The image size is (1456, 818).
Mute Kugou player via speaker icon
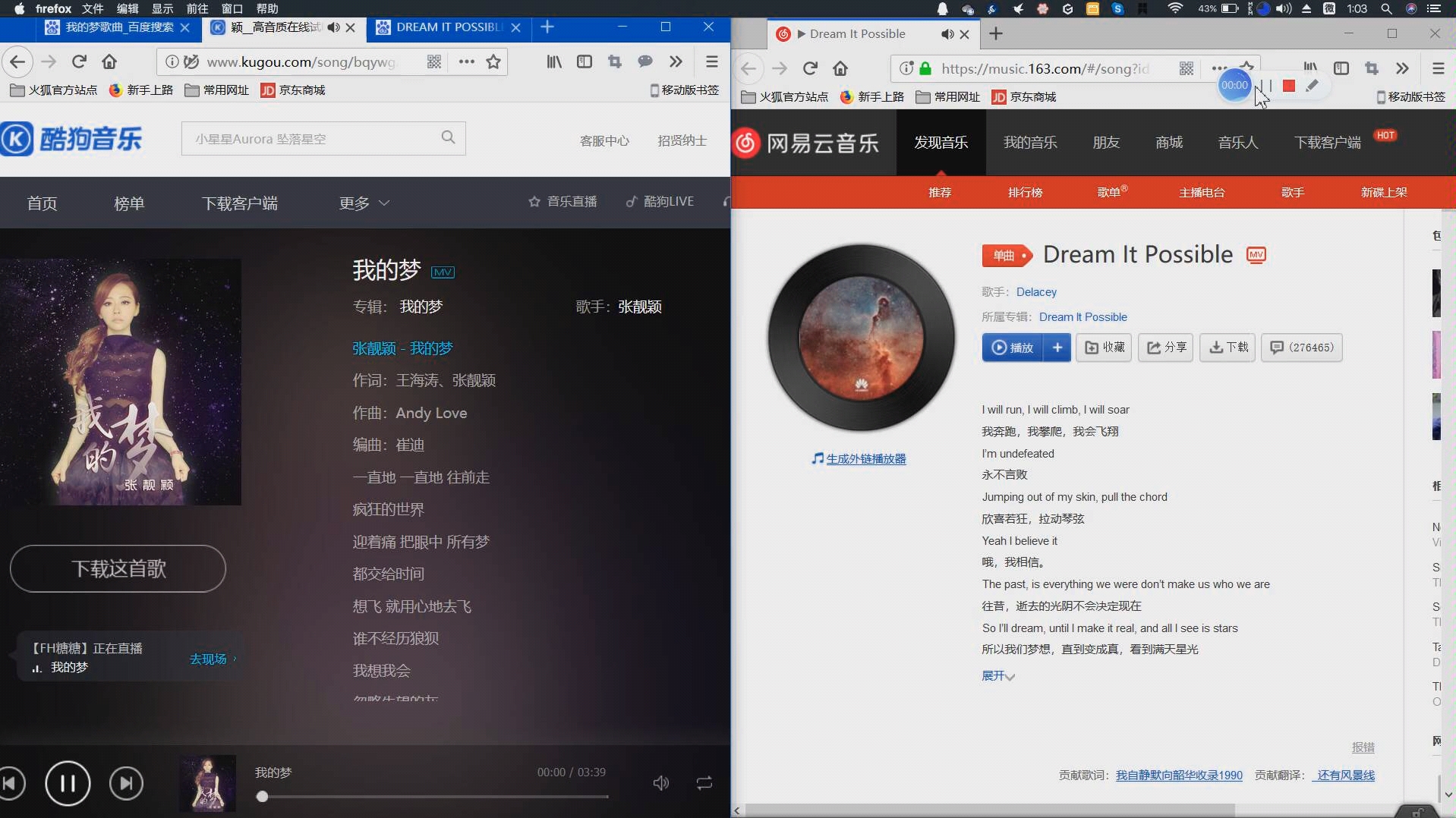[x=661, y=783]
